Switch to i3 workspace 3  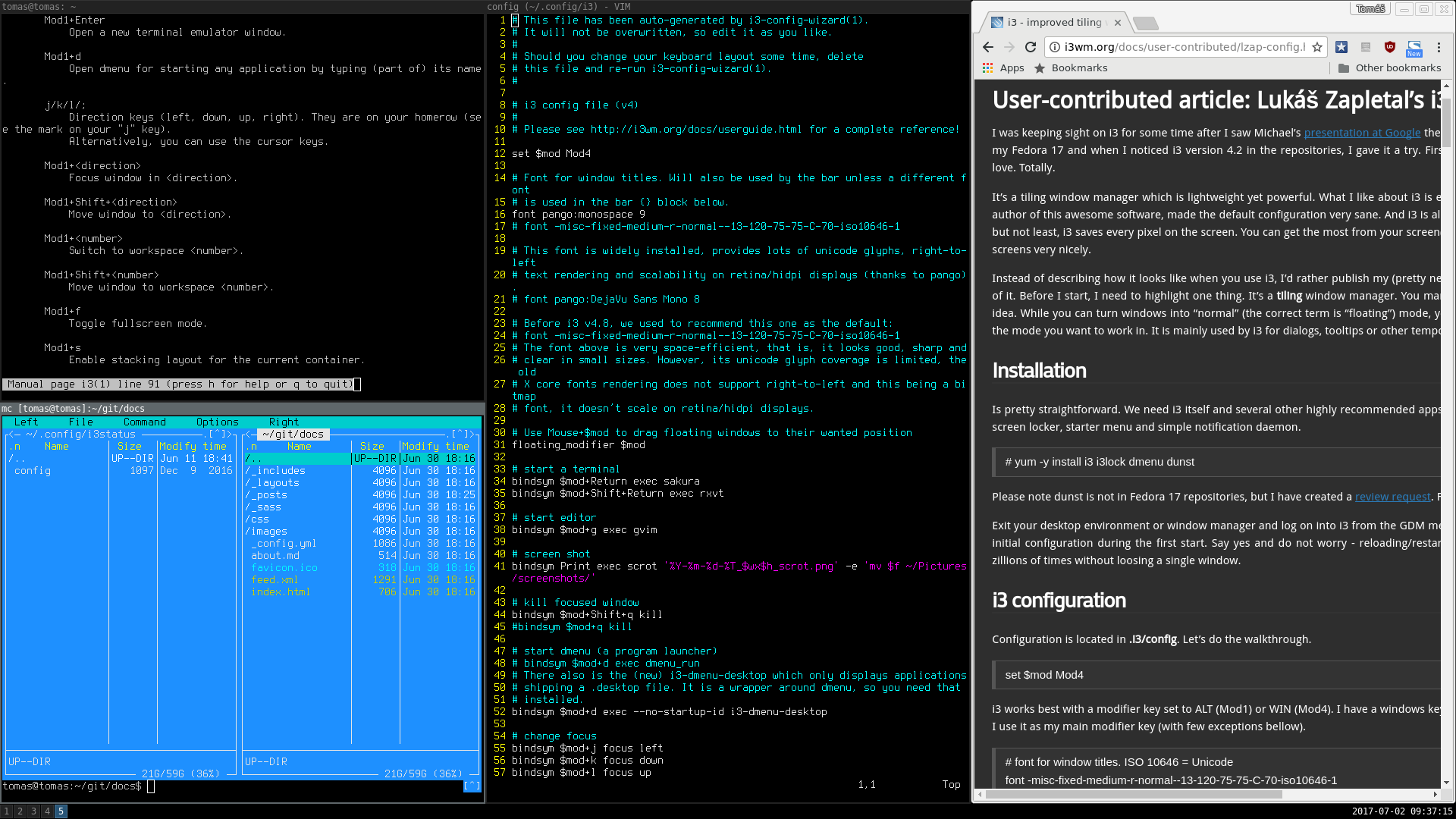pos(34,811)
